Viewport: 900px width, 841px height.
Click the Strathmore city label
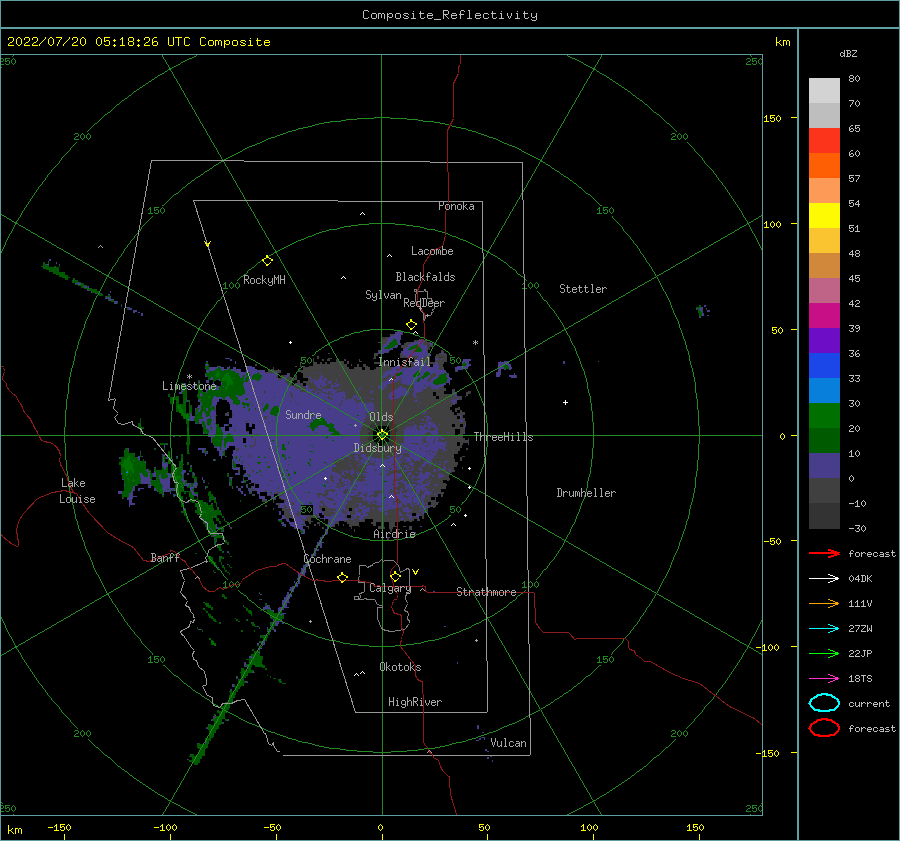pyautogui.click(x=486, y=592)
